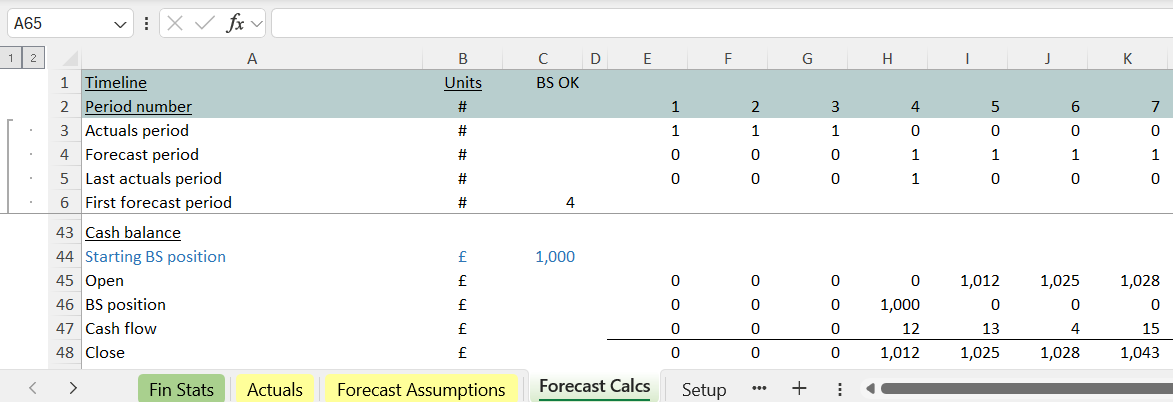Click the Cancel X icon in formula bar
Screen dimensions: 1173x402
176,23
